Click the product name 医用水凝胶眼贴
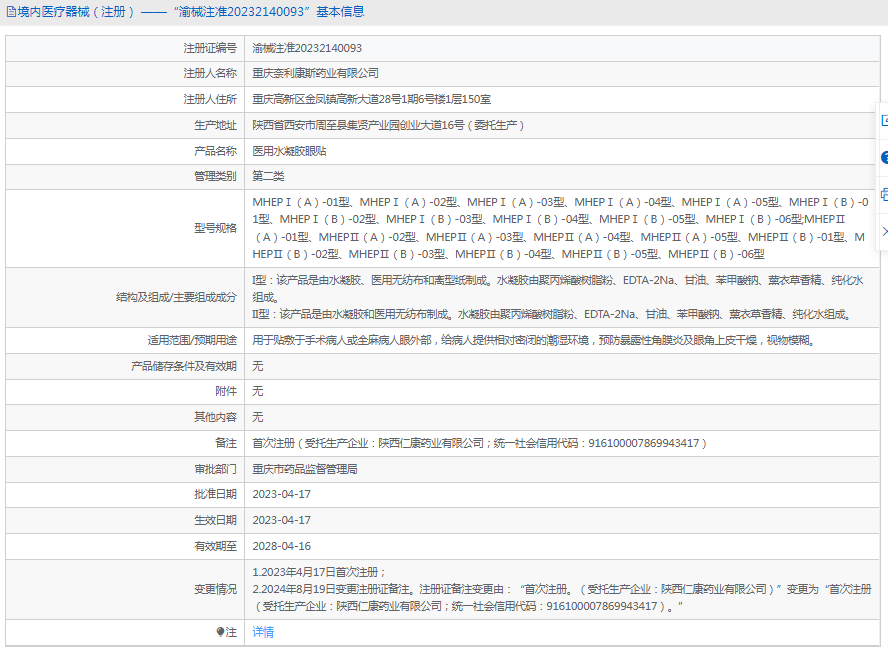The image size is (888, 654). 289,152
